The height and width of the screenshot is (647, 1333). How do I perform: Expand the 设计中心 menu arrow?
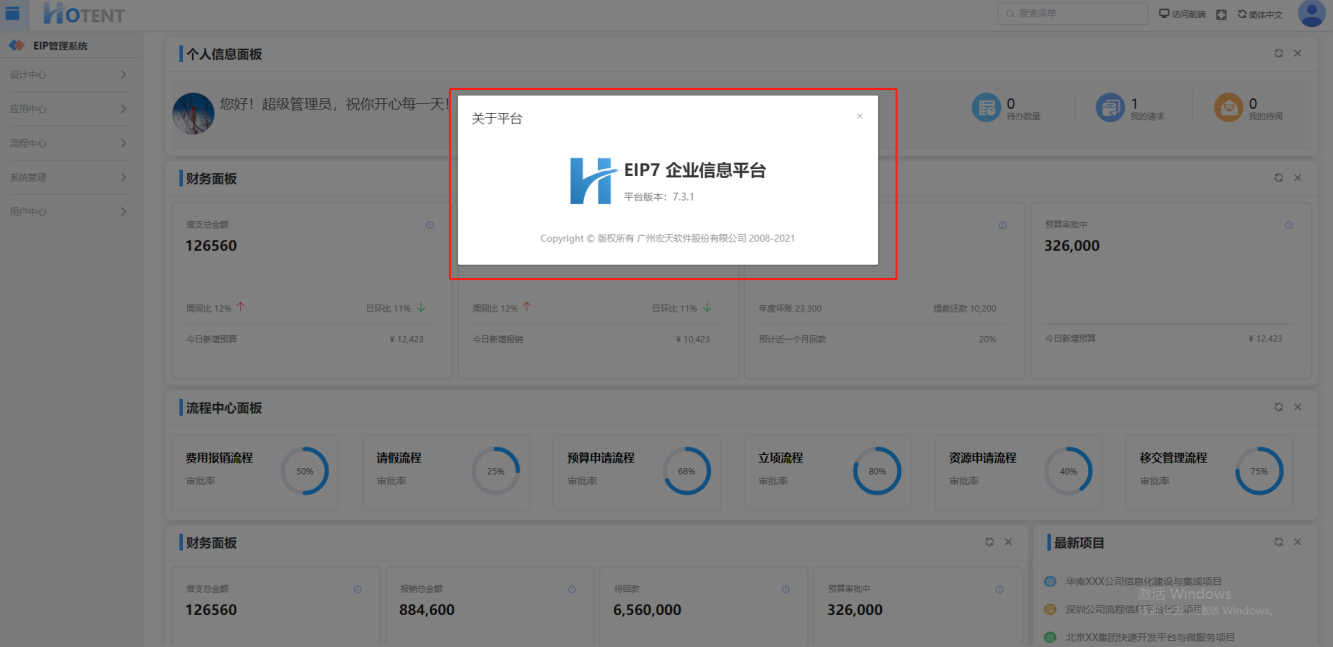coord(123,75)
